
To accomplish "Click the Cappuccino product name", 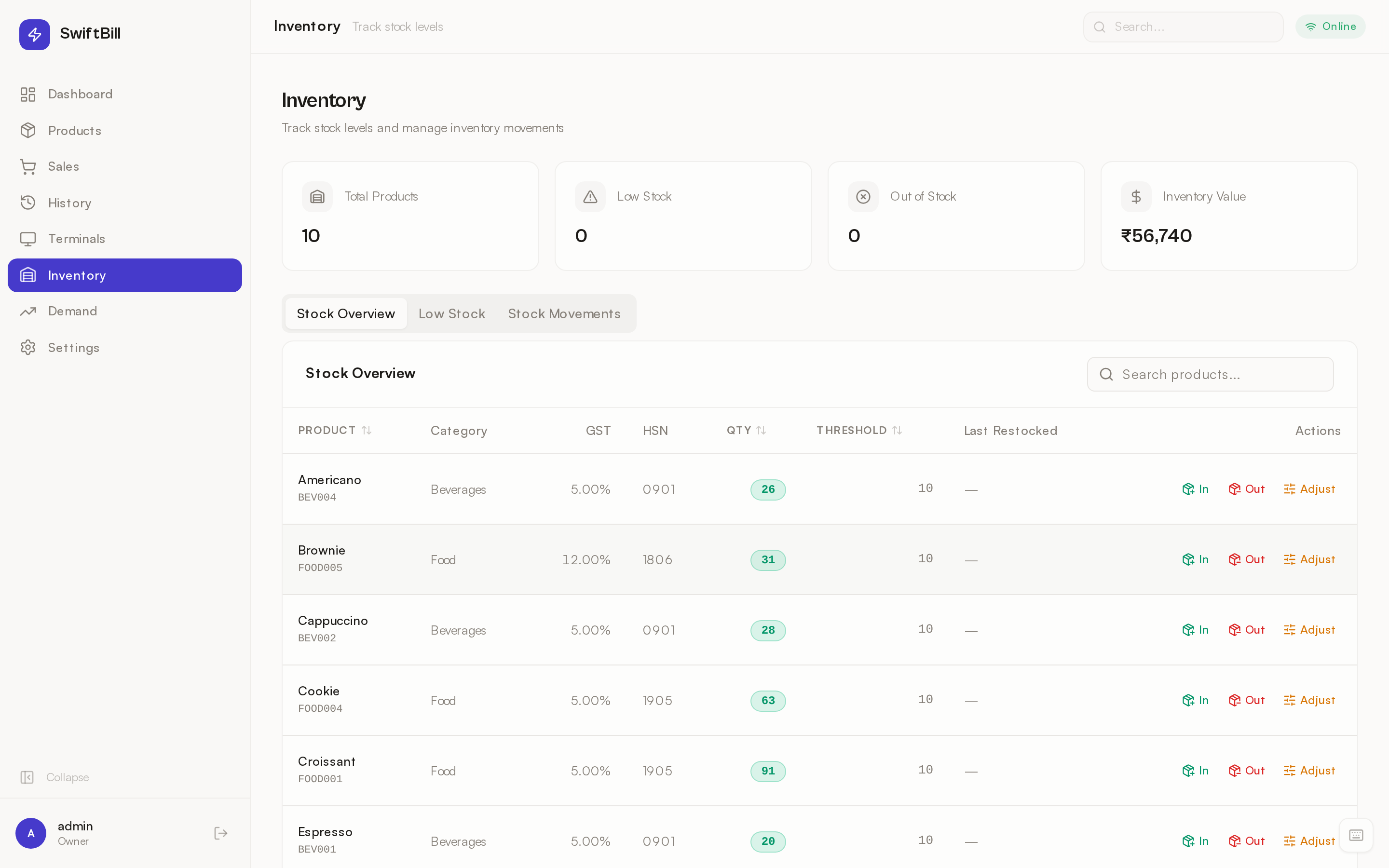I will 333,621.
